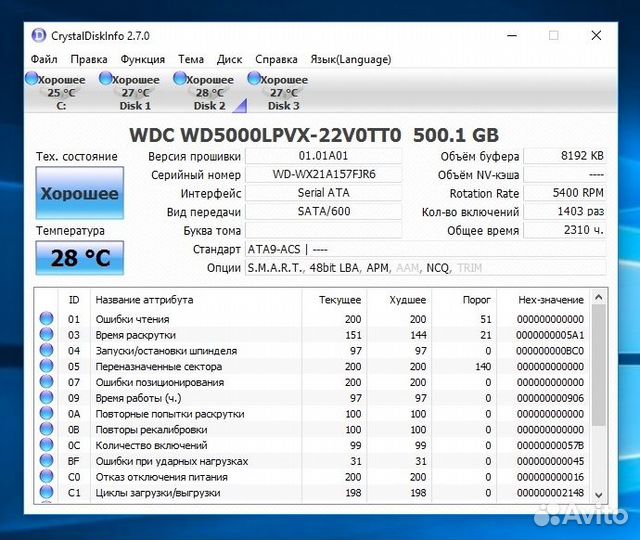Screen dimensions: 640x540
Task: Click the total hours value 2310 ч.
Action: tap(565, 230)
